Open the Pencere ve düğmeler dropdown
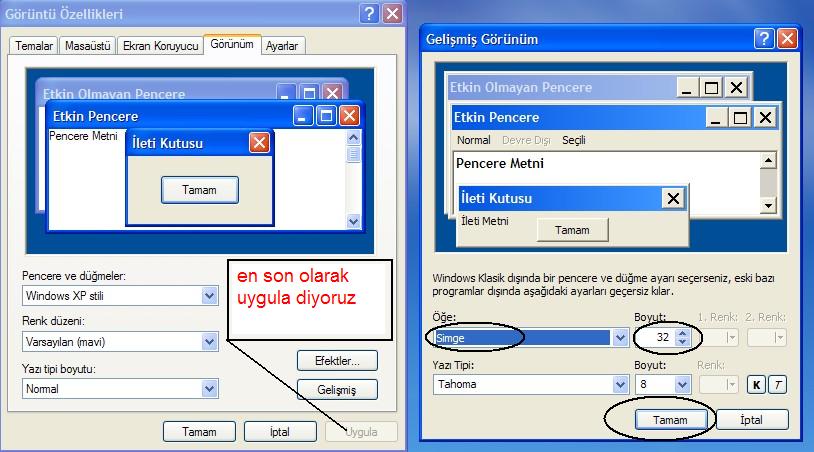814x452 pixels. tap(209, 295)
